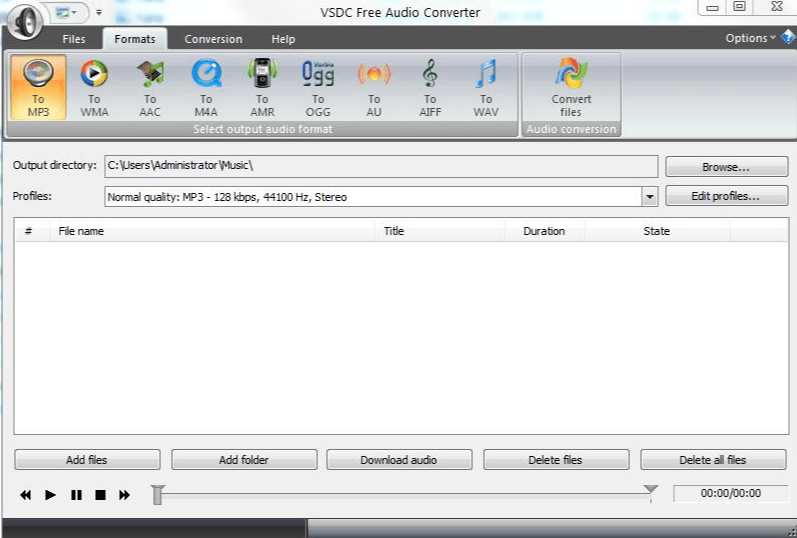This screenshot has height=538, width=797.
Task: Expand the quick access customize arrow
Action: tap(99, 12)
